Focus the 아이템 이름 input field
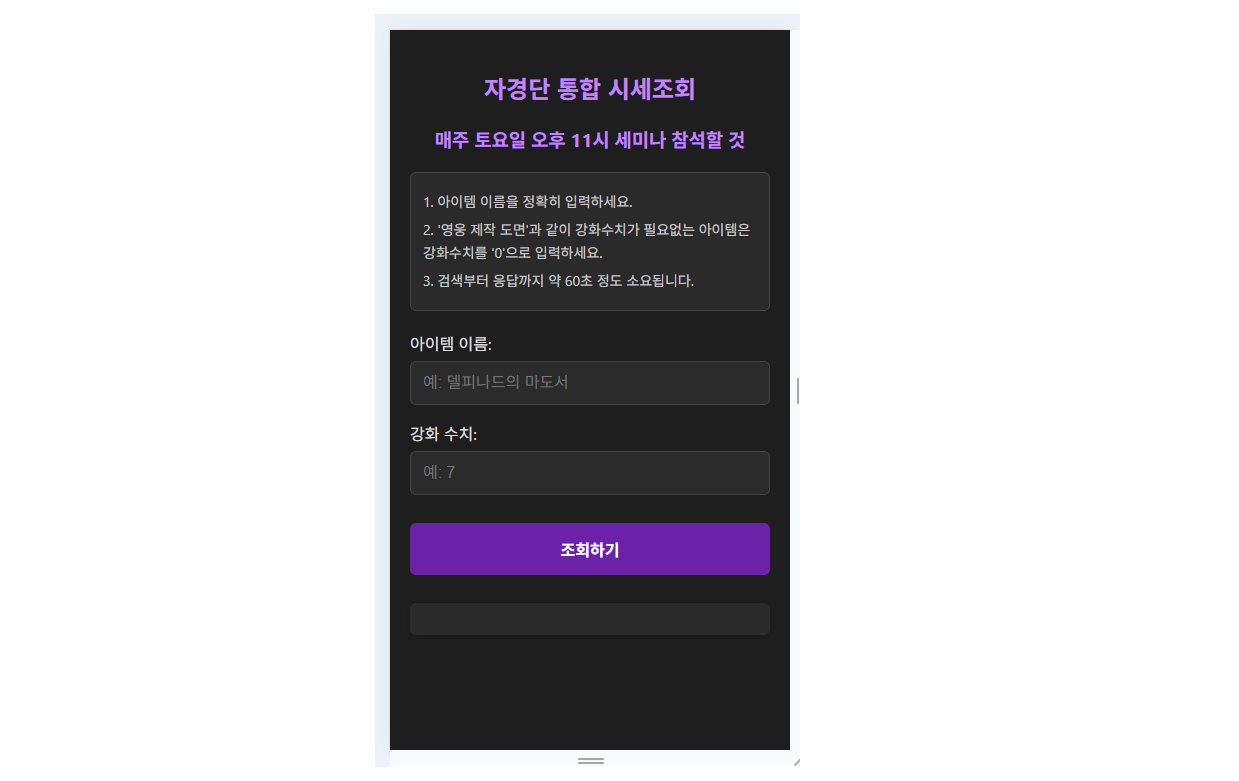Image resolution: width=1239 pixels, height=781 pixels. click(590, 383)
